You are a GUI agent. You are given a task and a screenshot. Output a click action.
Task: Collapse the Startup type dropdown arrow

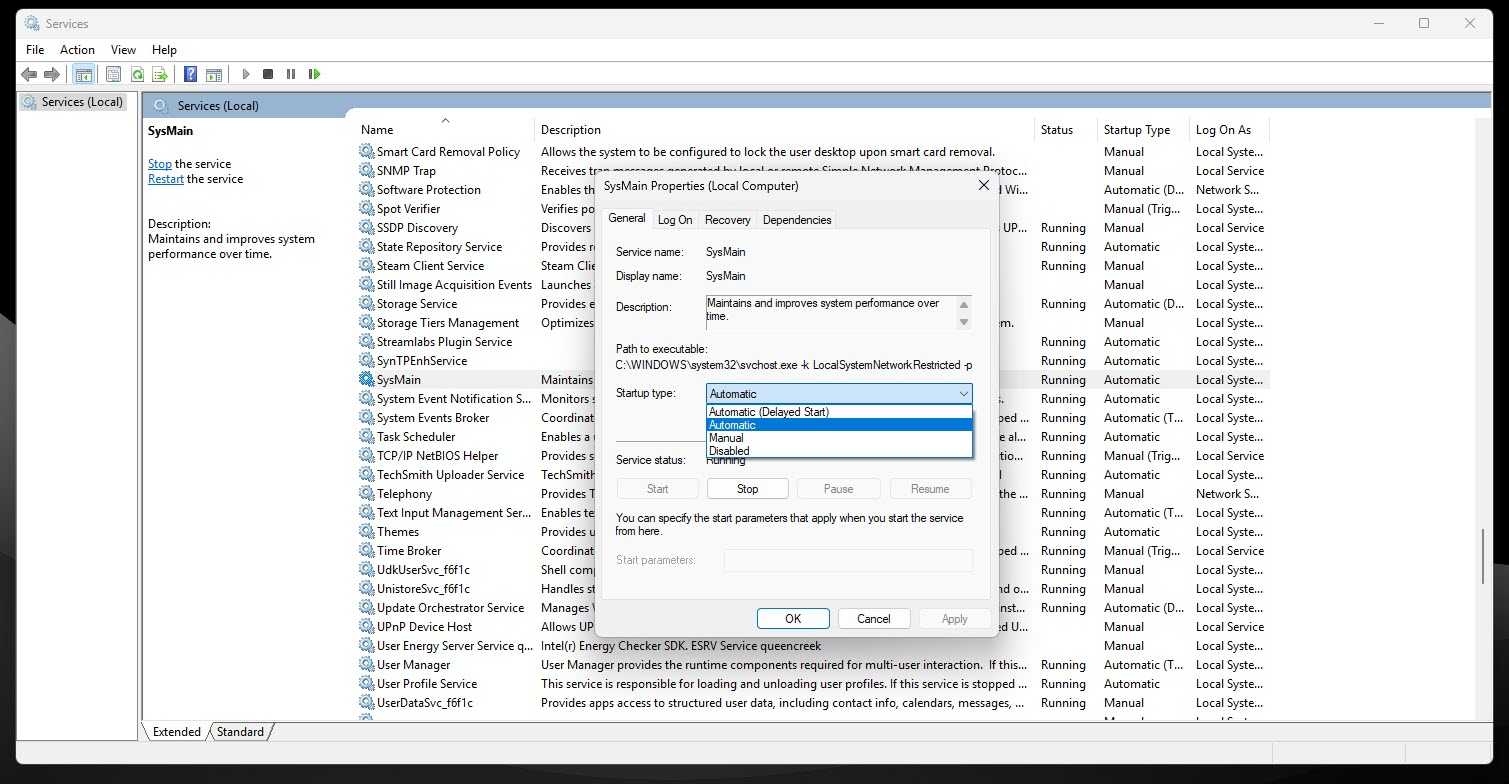tap(963, 393)
